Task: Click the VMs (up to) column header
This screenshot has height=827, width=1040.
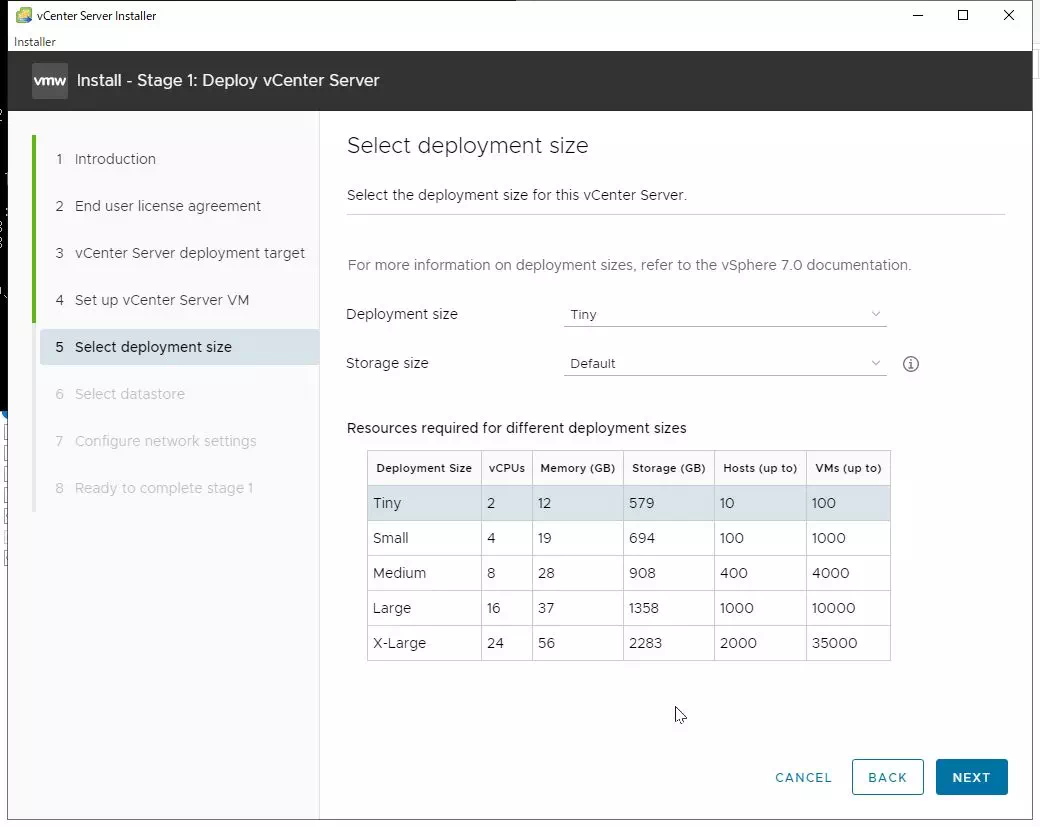Action: (x=848, y=468)
